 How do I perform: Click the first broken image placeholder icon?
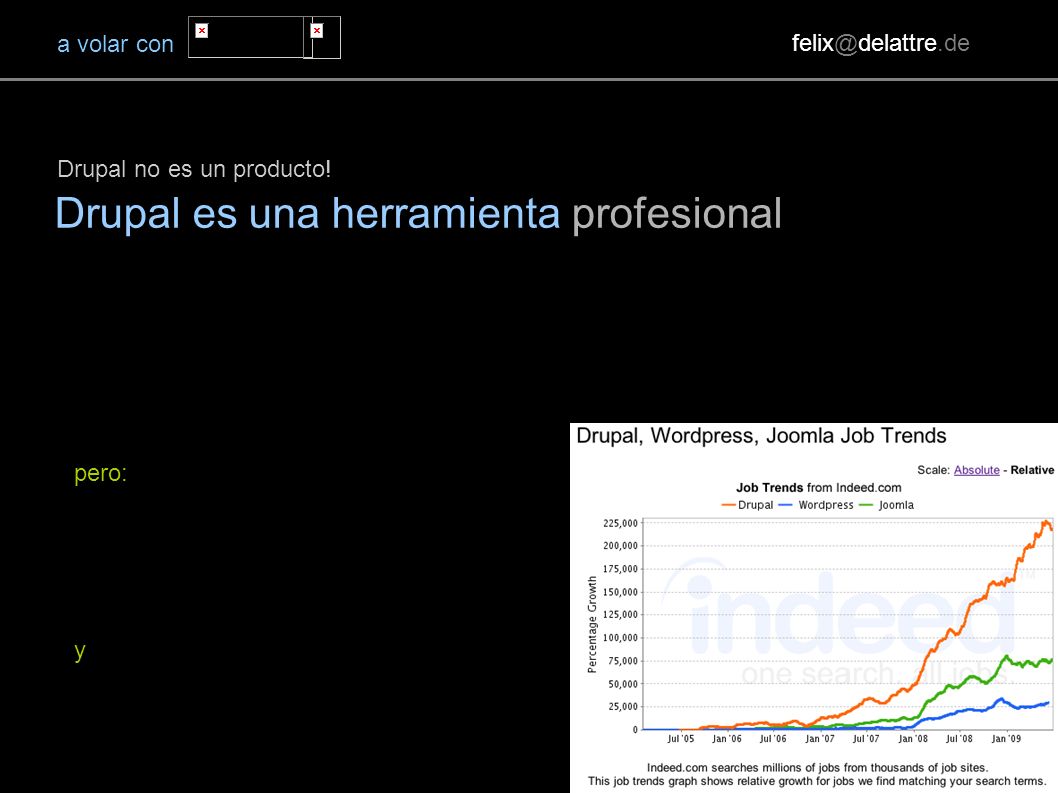(x=202, y=30)
